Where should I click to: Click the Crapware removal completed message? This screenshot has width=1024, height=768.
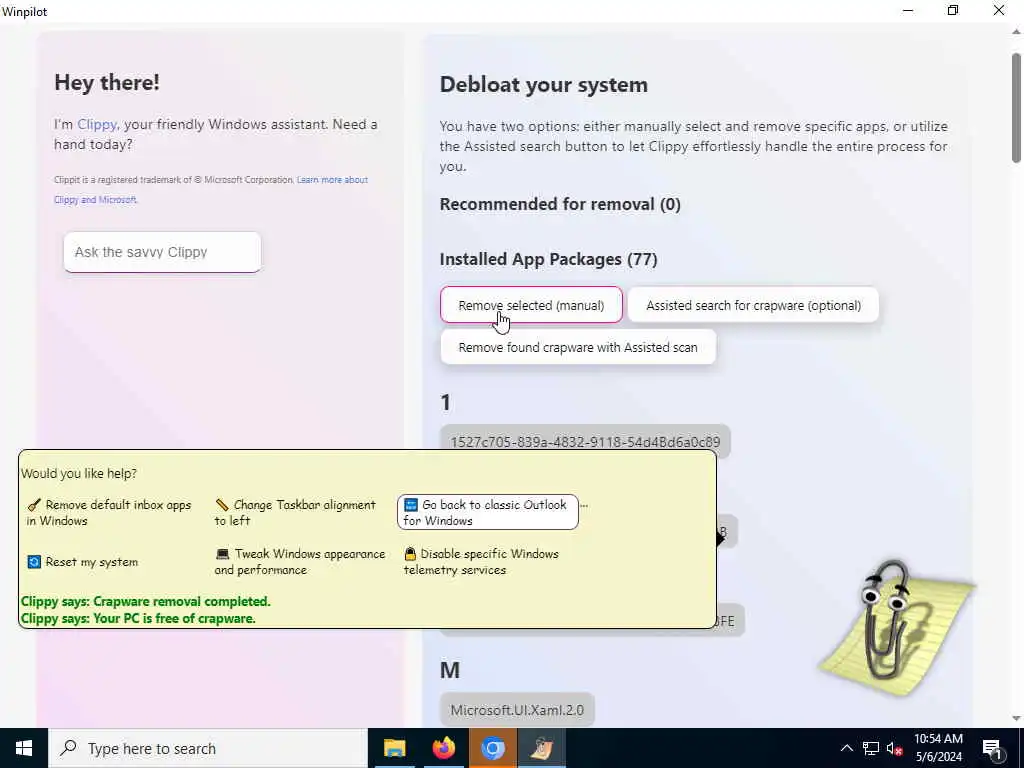pos(146,601)
